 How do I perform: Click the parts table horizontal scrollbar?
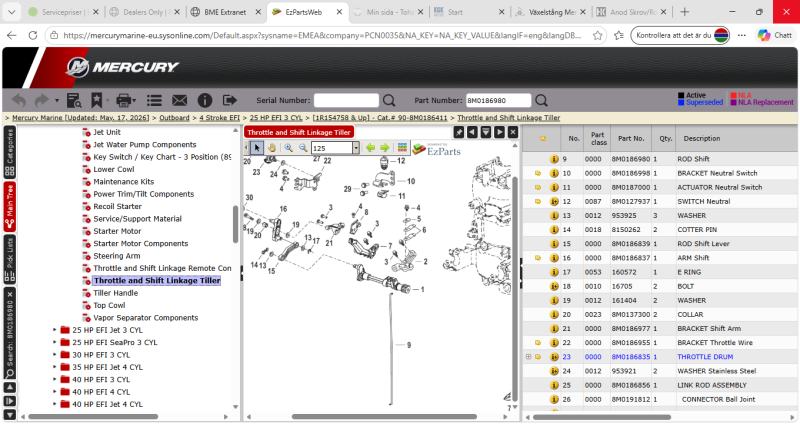tap(602, 417)
